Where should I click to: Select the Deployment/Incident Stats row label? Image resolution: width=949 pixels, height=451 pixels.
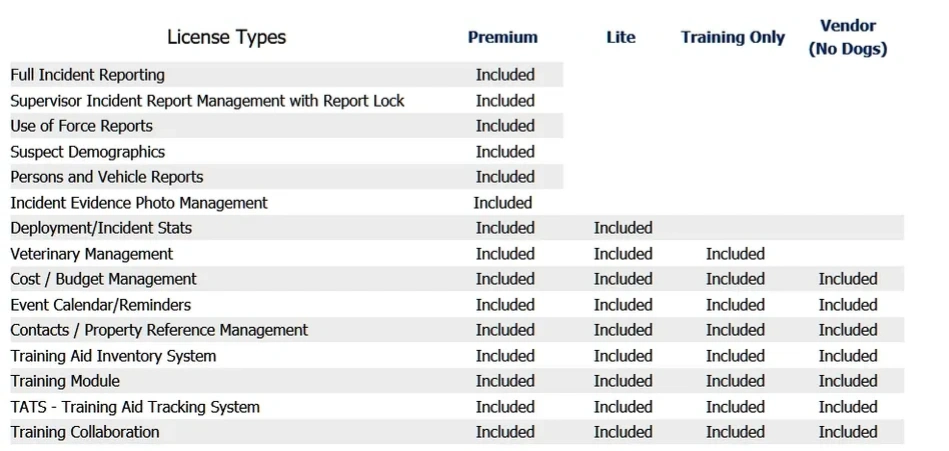pyautogui.click(x=101, y=228)
